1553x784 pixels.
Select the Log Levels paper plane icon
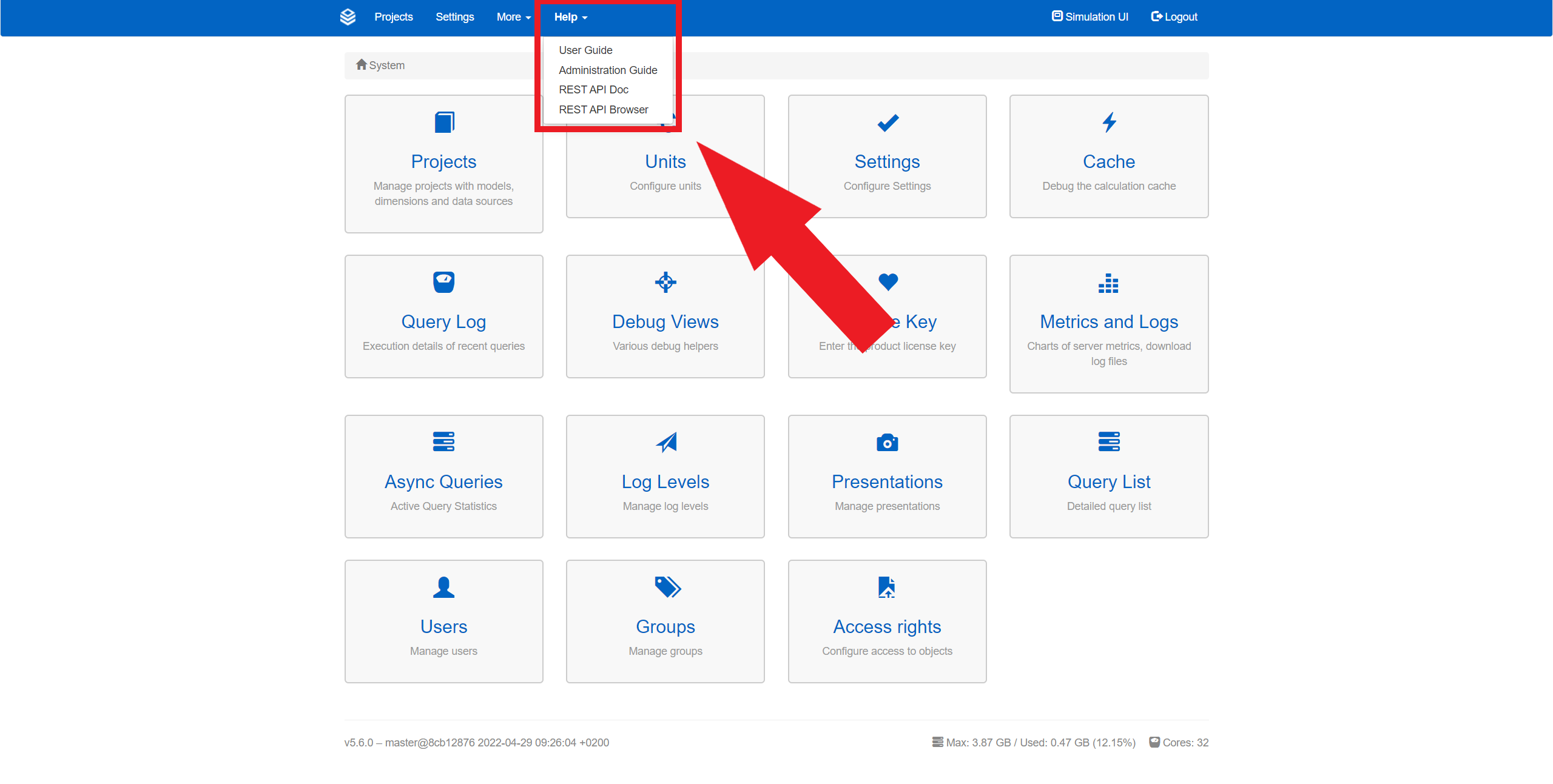coord(665,441)
